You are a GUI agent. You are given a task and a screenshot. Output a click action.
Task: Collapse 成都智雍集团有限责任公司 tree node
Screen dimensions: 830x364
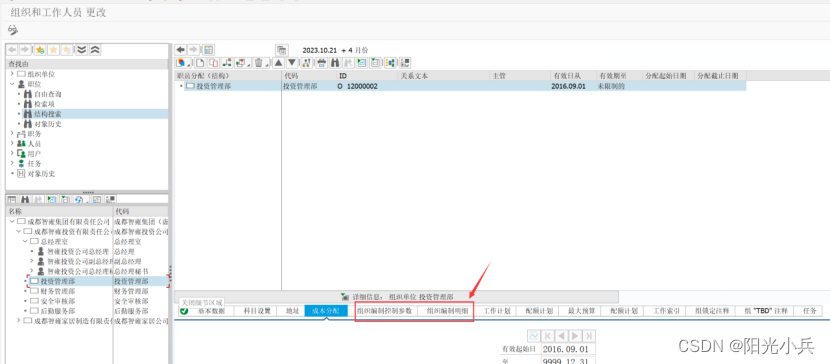(x=12, y=222)
